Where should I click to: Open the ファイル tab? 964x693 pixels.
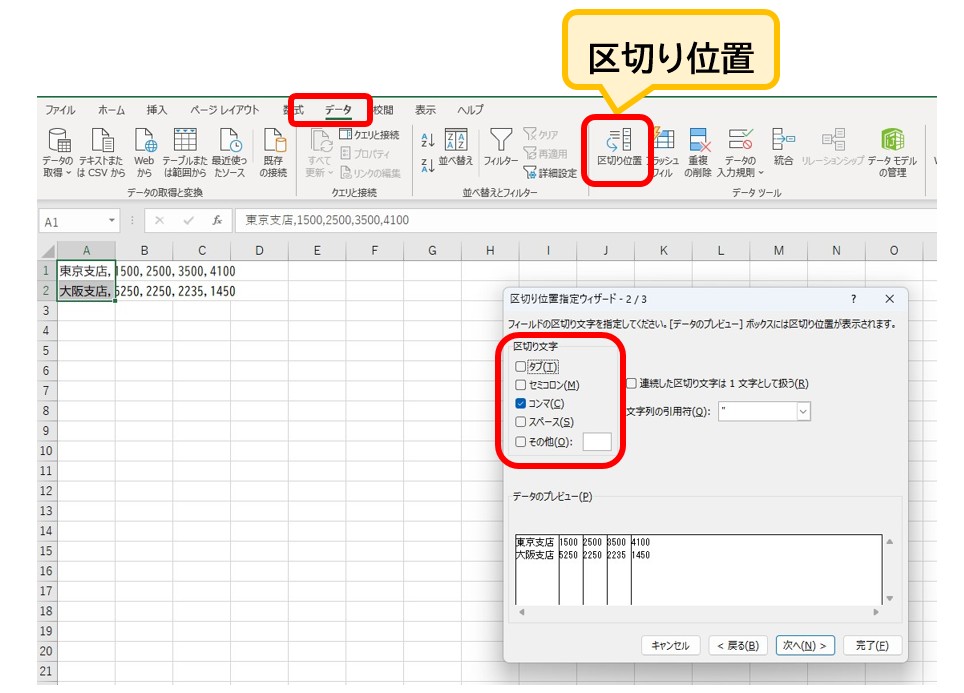point(60,110)
